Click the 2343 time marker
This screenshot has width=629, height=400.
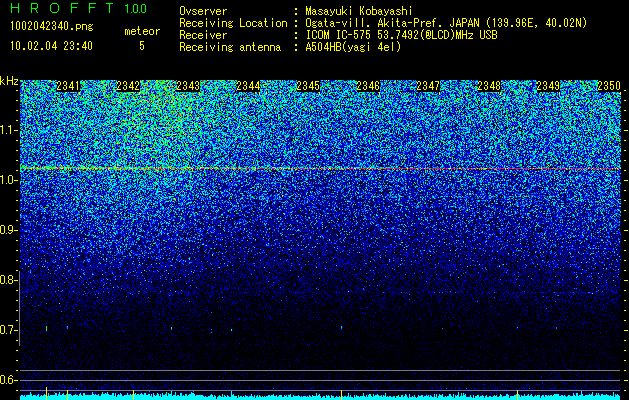(x=188, y=86)
